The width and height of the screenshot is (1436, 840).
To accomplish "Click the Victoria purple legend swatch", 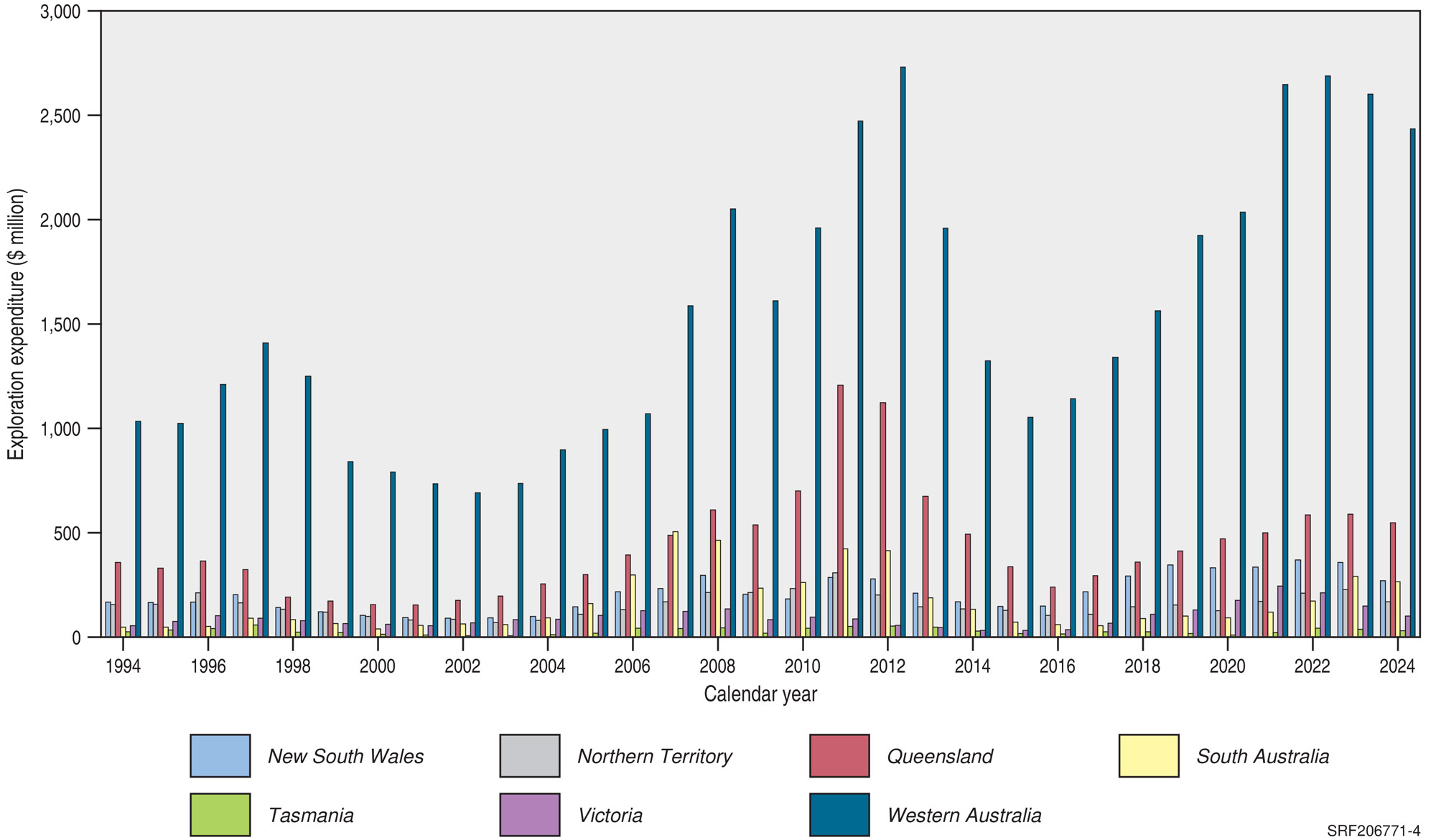I will click(529, 814).
